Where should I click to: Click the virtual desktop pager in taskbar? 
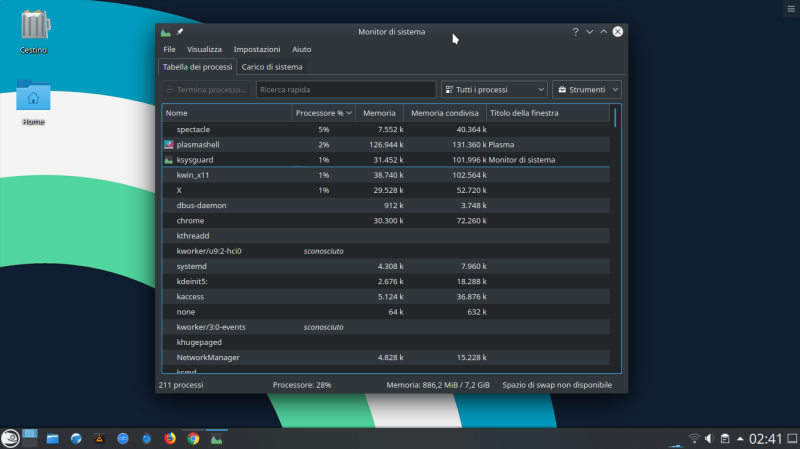(30, 438)
